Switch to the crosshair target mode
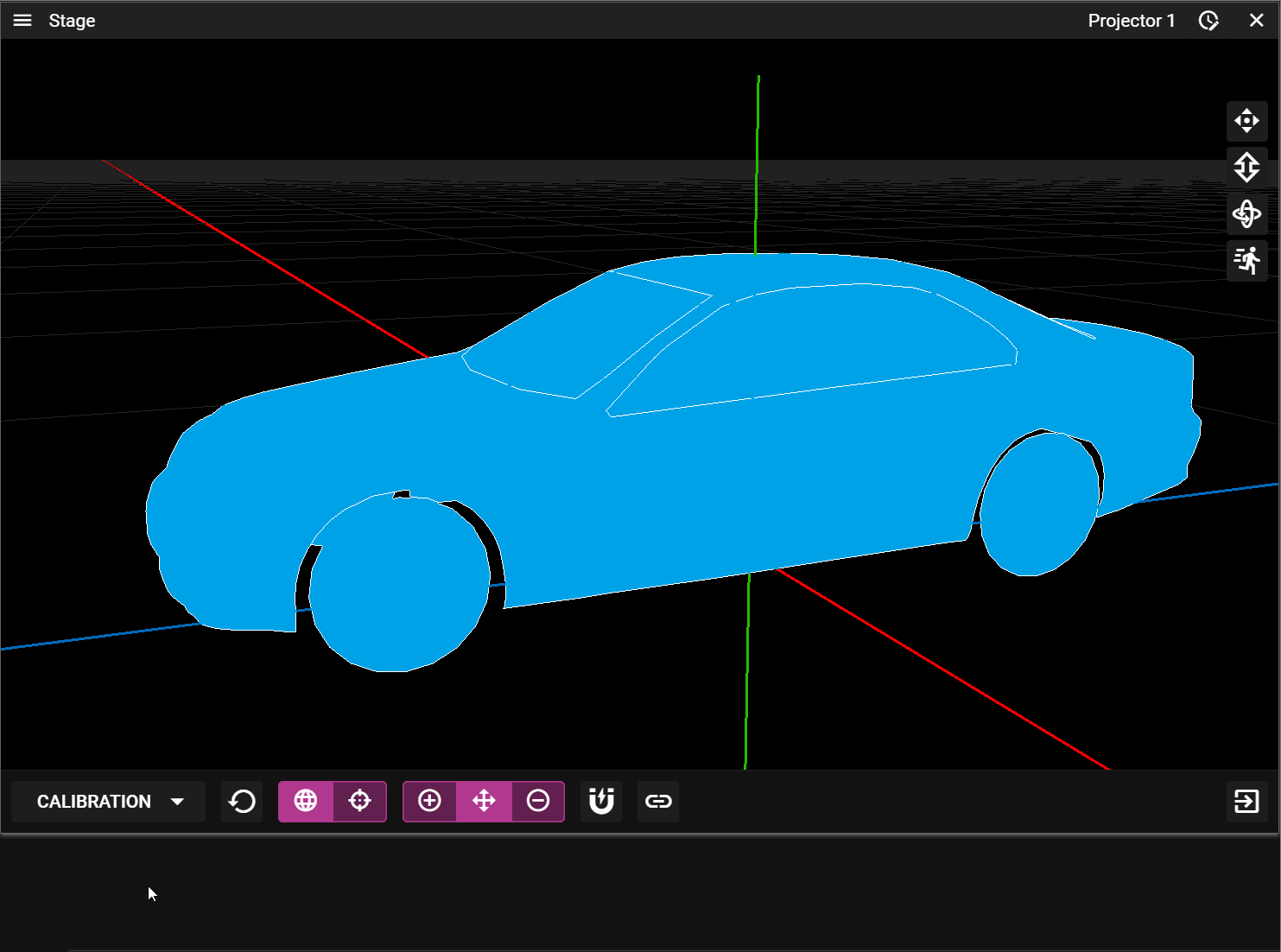Screen dimensions: 1281x952 point(359,802)
